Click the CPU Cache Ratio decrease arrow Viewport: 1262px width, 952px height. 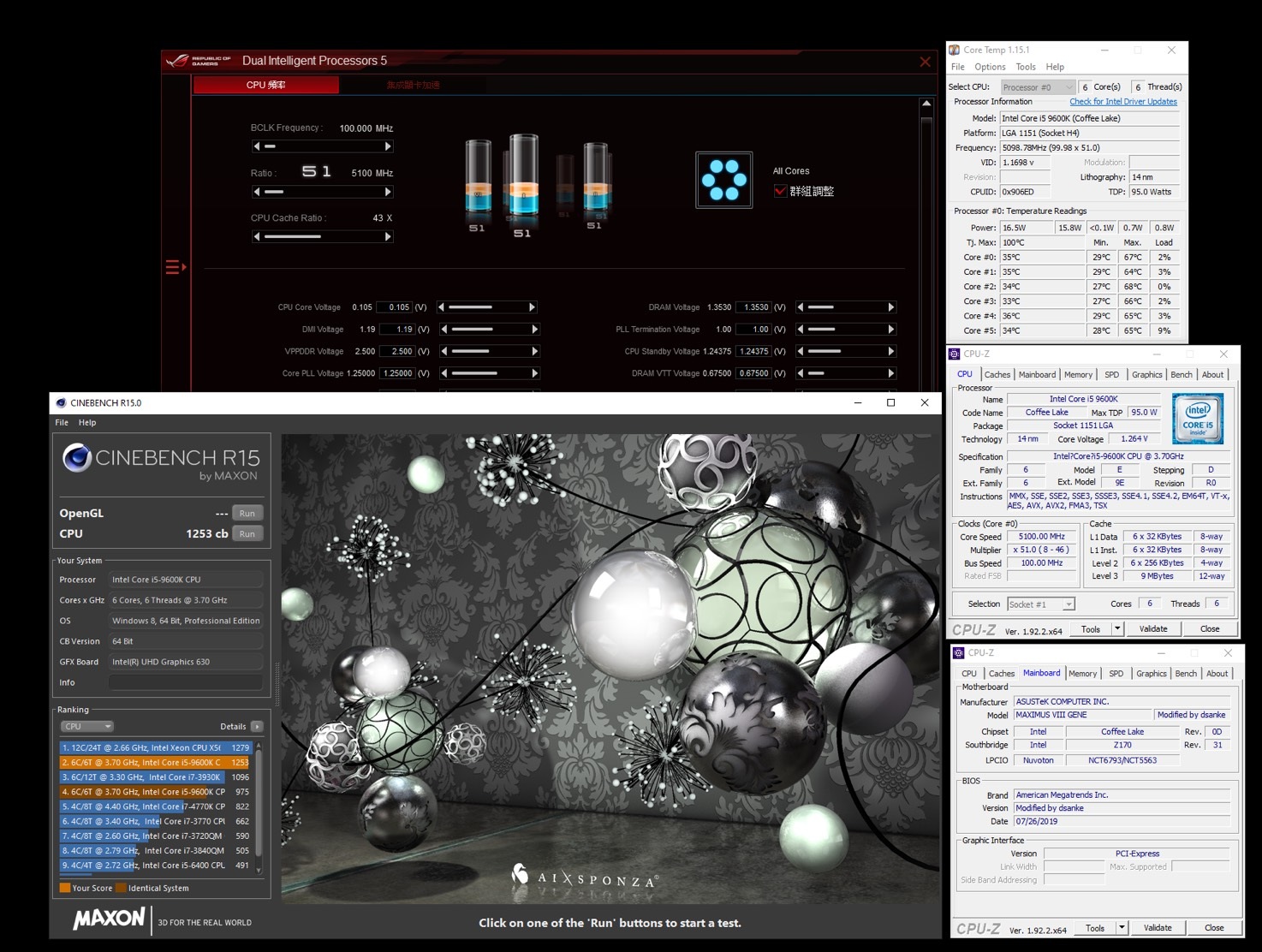pyautogui.click(x=256, y=236)
